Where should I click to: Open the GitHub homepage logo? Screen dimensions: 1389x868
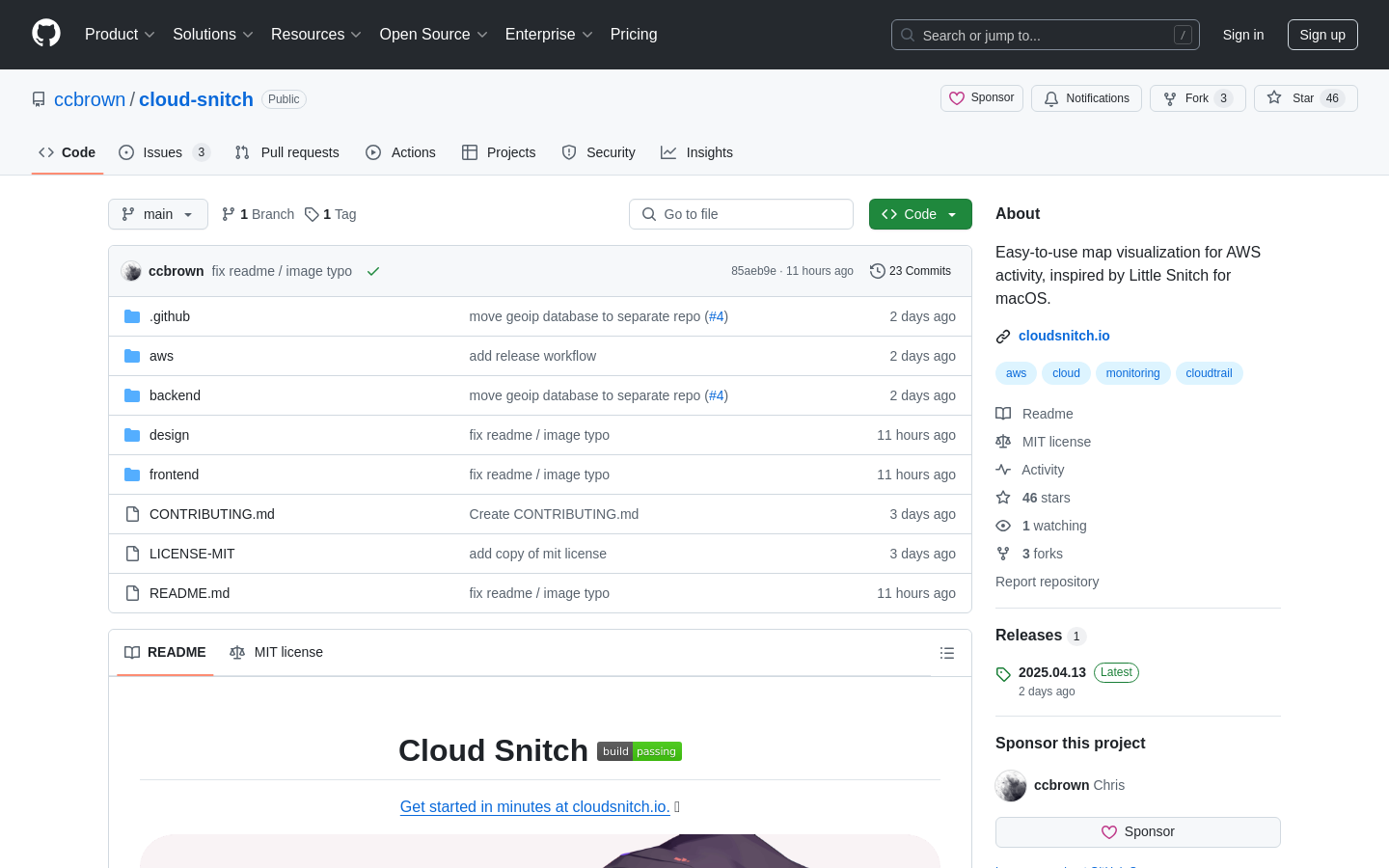pos(46,34)
